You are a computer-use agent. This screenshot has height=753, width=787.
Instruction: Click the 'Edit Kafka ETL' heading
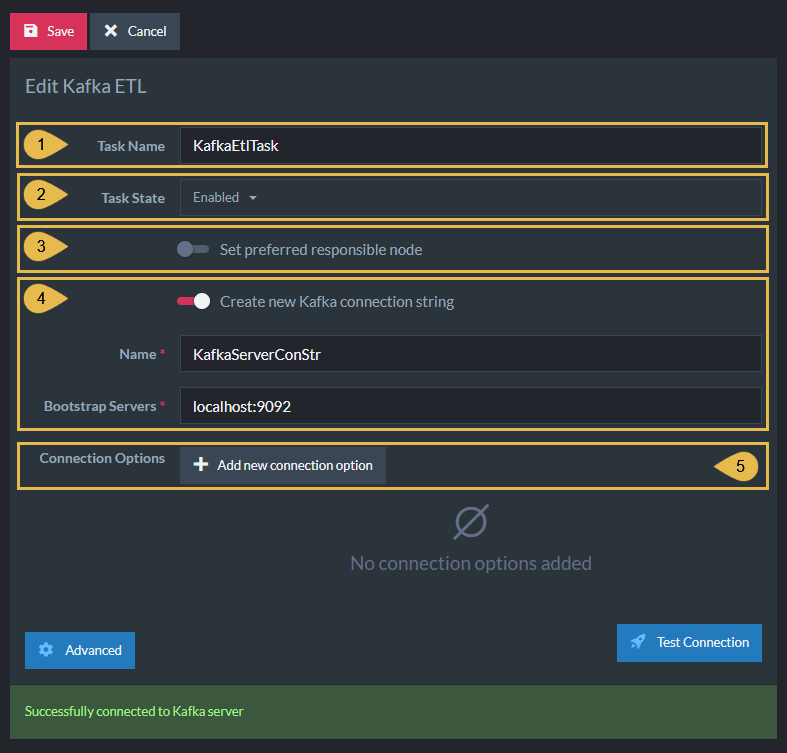[86, 86]
